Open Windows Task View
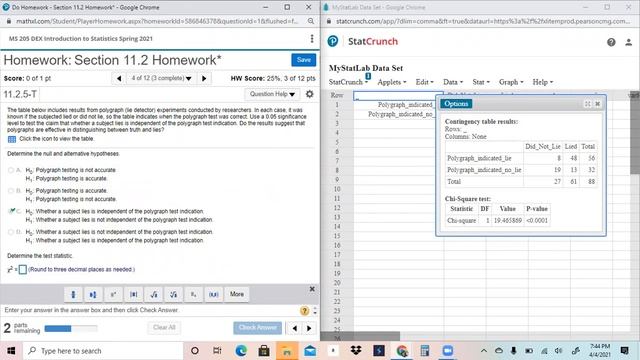The height and width of the screenshot is (360, 640). (217, 351)
